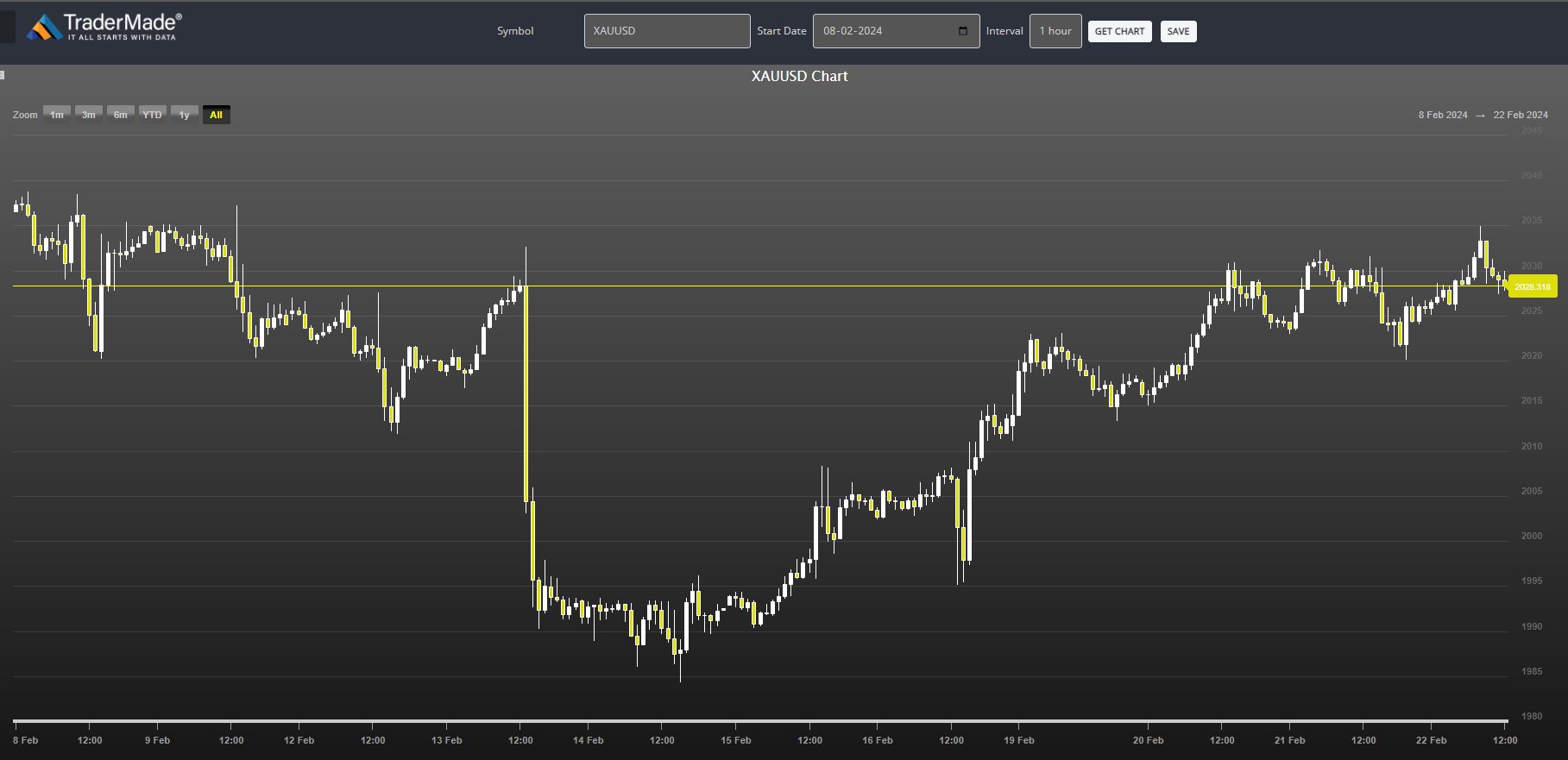Click the 2000 price axis label

click(x=1532, y=536)
